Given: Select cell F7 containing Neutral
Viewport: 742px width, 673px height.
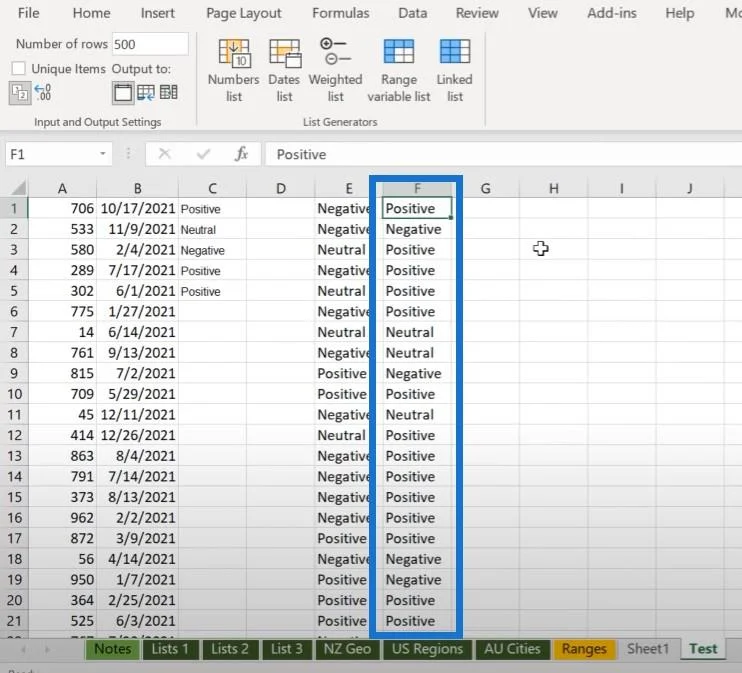Looking at the screenshot, I should click(x=416, y=332).
